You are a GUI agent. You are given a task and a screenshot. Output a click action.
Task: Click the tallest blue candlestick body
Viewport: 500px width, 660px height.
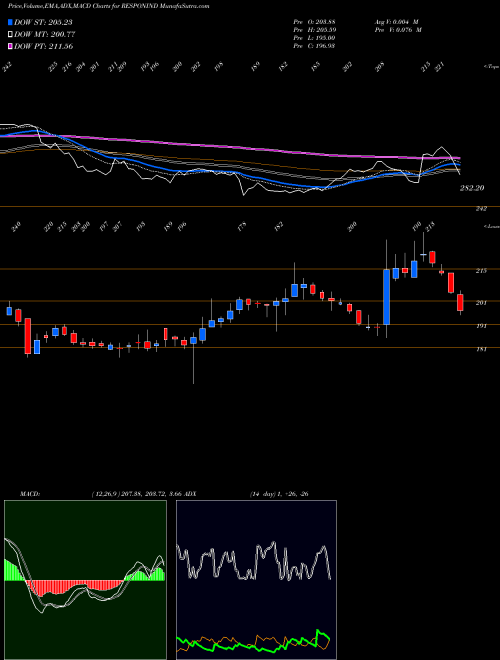click(x=386, y=297)
